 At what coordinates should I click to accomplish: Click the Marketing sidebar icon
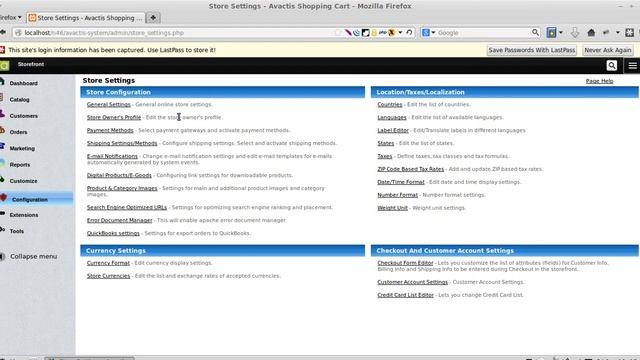2,147
